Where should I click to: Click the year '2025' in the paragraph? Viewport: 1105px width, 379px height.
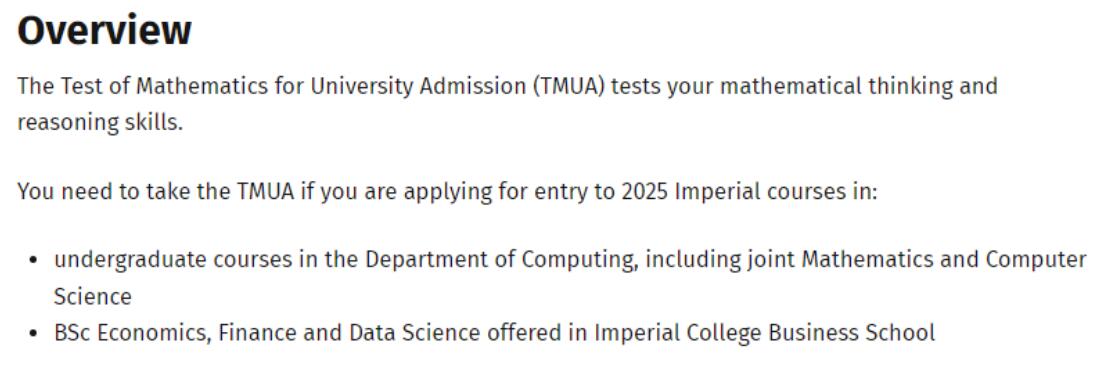[x=645, y=192]
